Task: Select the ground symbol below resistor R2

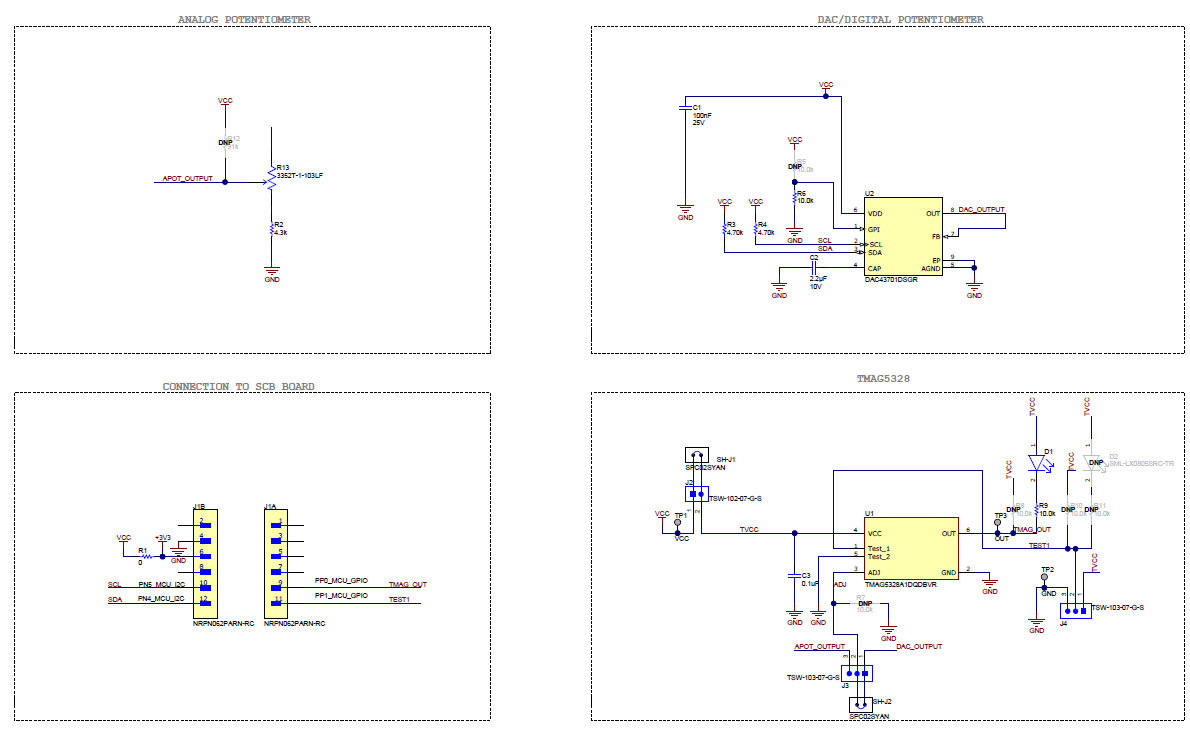Action: coord(270,267)
